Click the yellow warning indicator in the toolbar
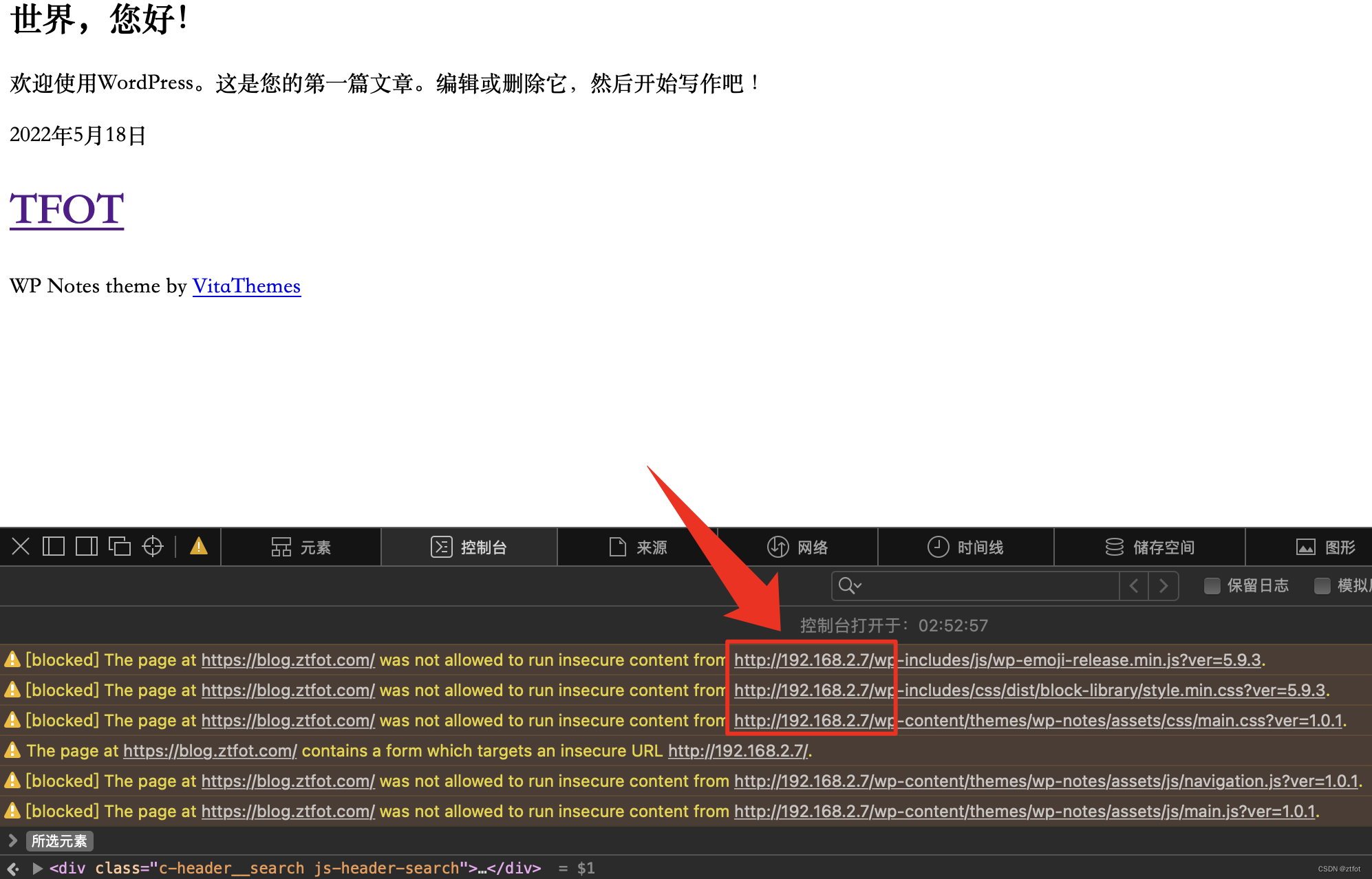This screenshot has height=879, width=1372. point(199,546)
